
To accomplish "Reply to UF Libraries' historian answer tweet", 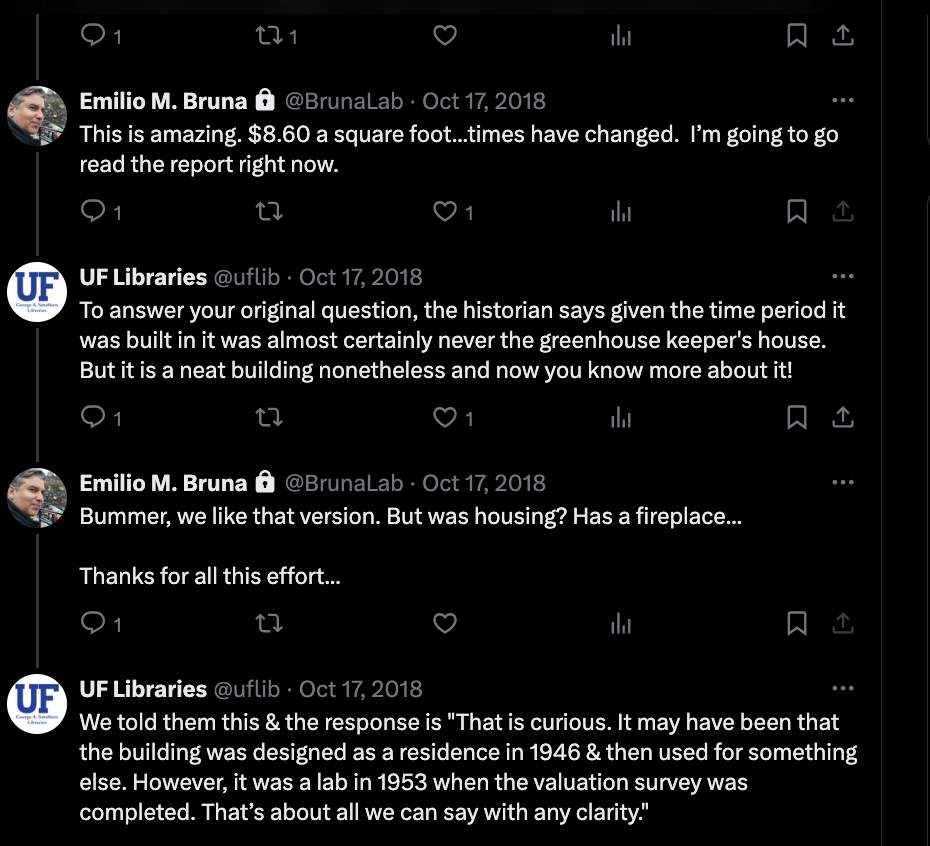I will [93, 417].
